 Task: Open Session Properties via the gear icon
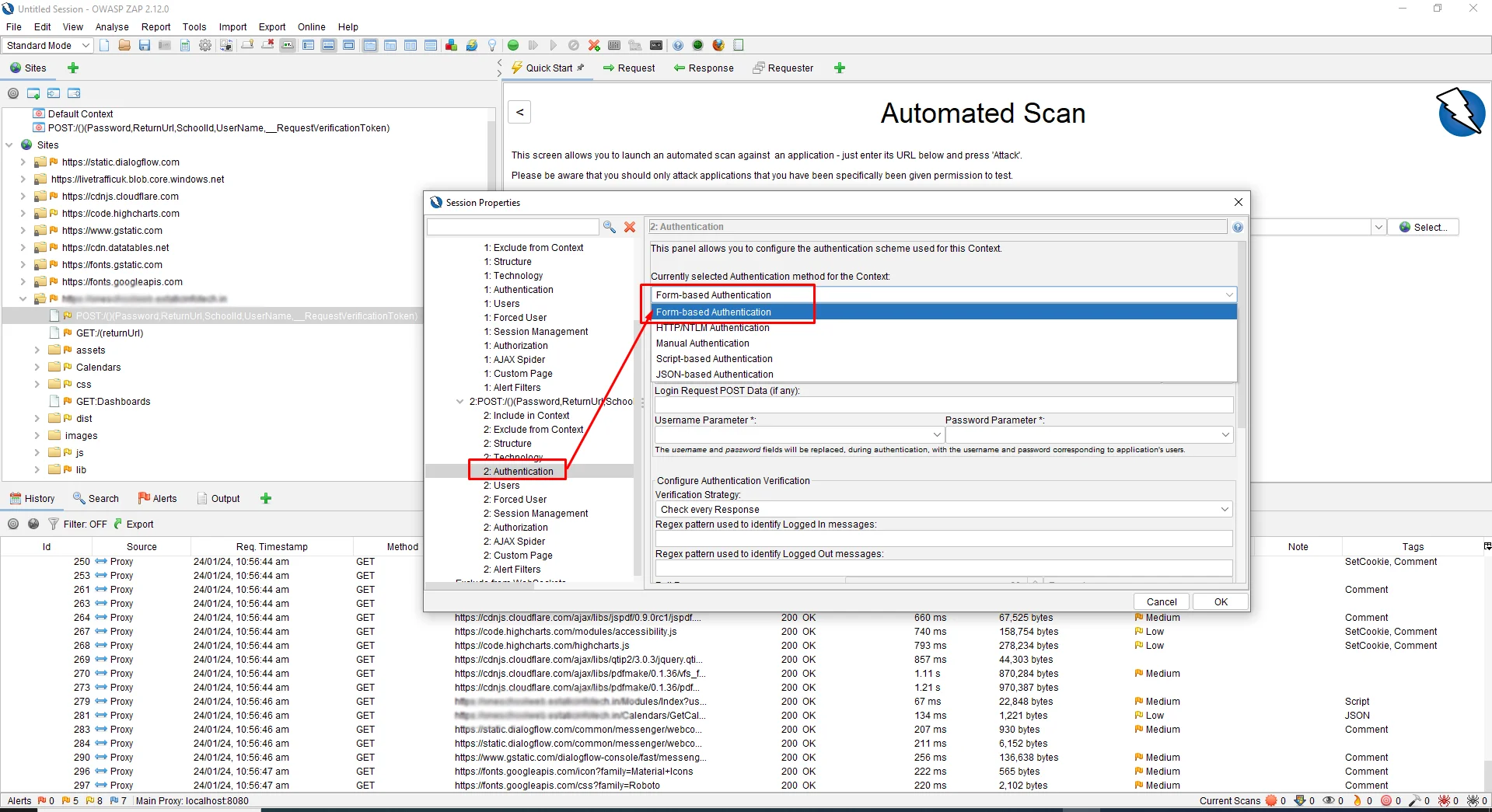tap(204, 45)
